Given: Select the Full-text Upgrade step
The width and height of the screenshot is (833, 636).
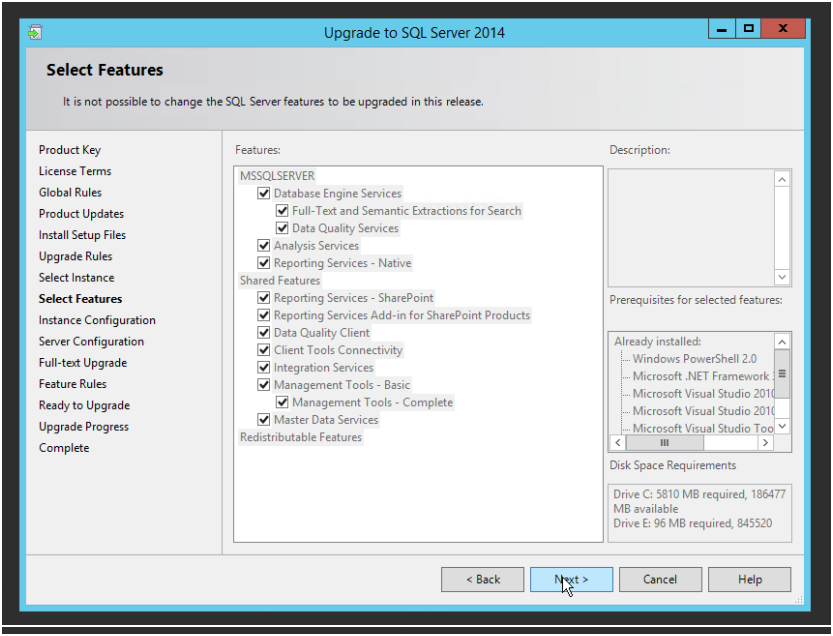Looking at the screenshot, I should pos(83,362).
